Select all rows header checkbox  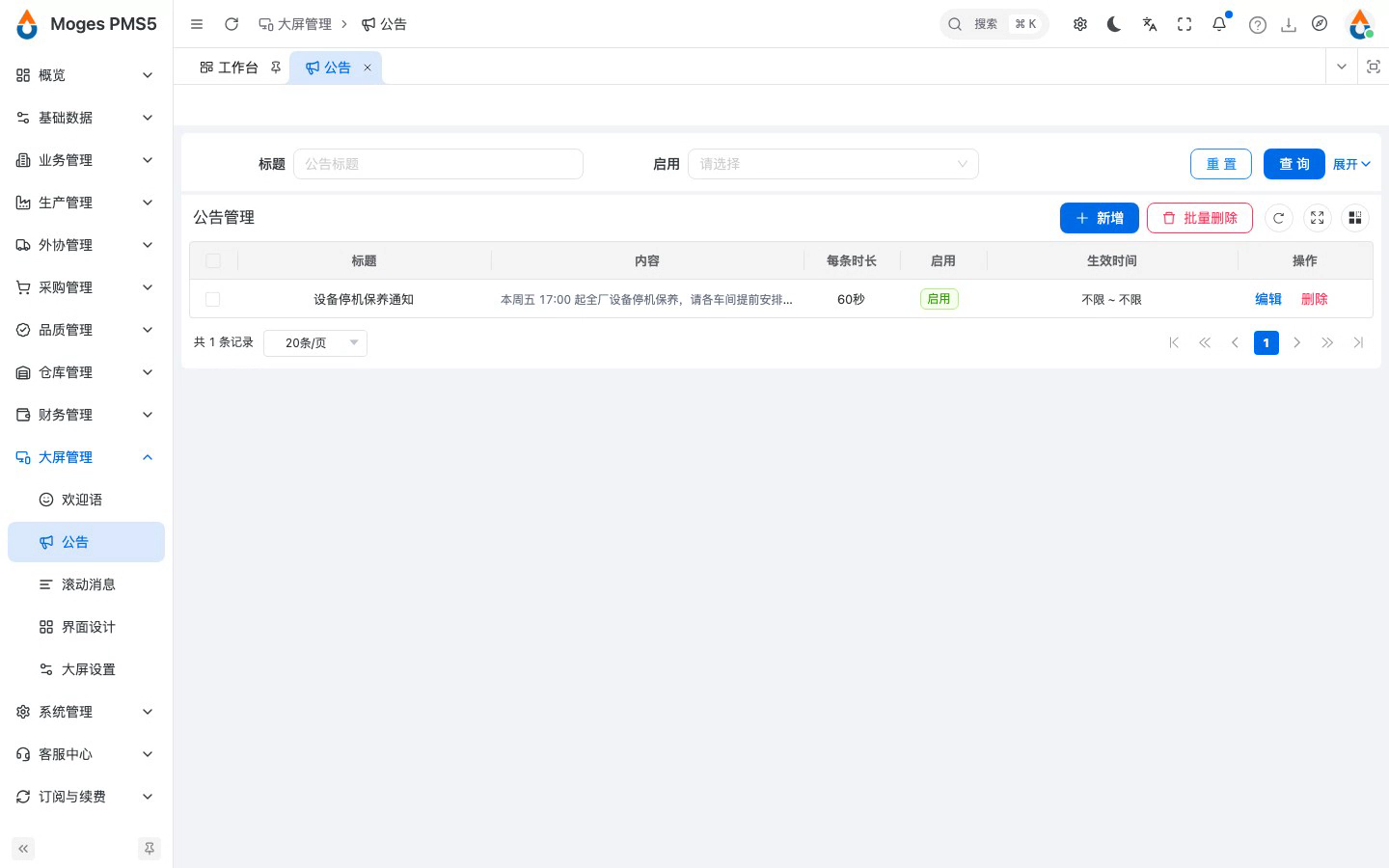tap(213, 261)
